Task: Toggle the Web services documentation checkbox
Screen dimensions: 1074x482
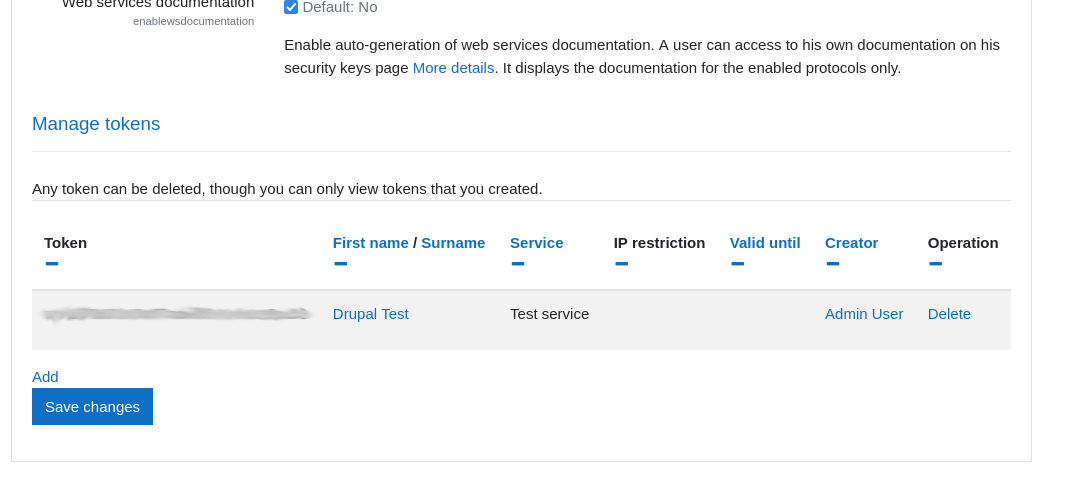Action: (x=291, y=8)
